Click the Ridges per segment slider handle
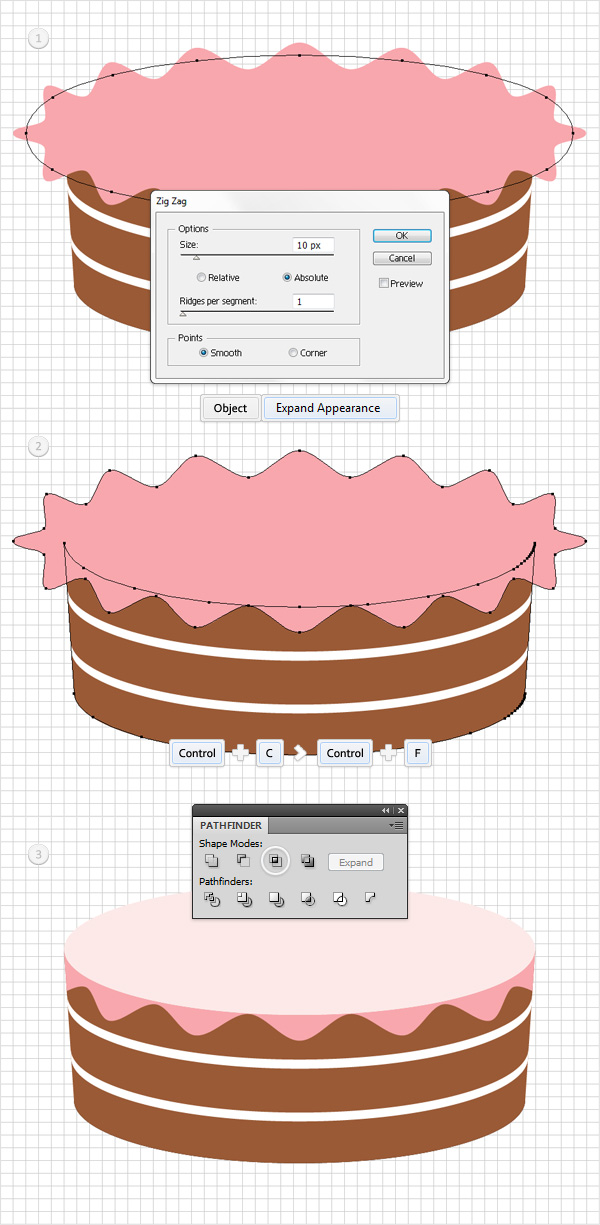Screen dimensions: 600x1225 point(182,314)
